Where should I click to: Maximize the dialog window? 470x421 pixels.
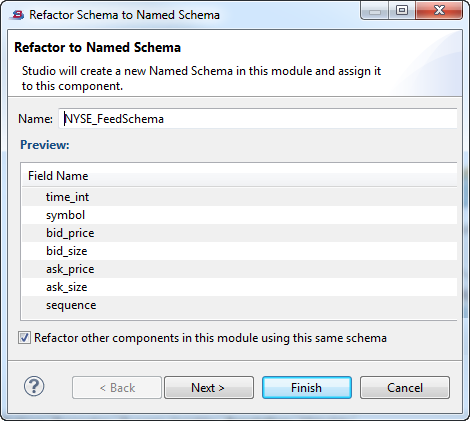pos(402,11)
